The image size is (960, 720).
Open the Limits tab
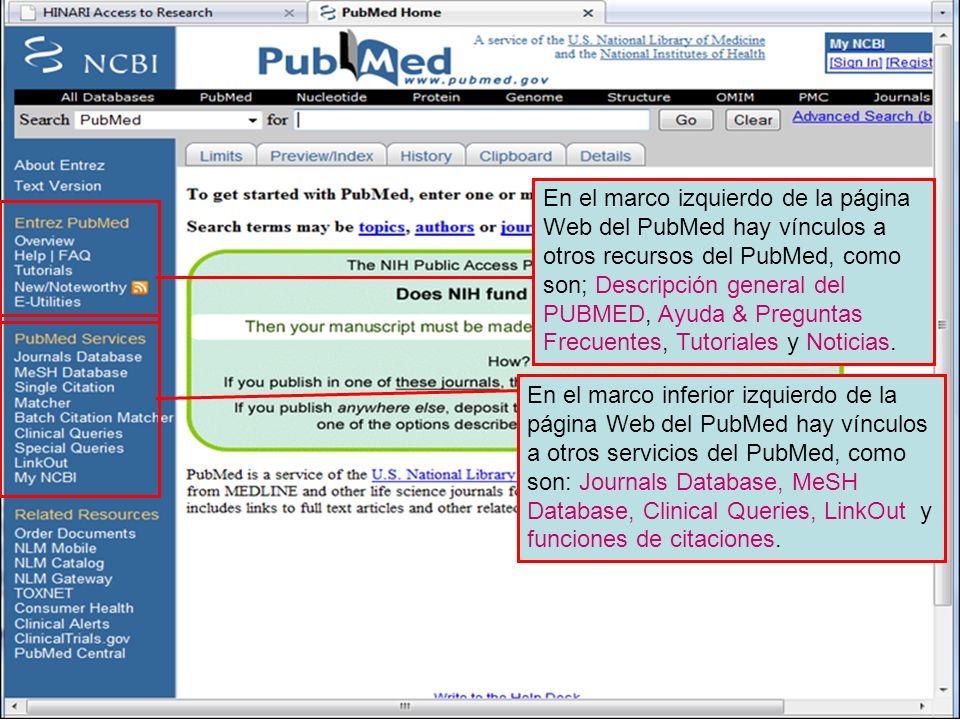tap(221, 156)
